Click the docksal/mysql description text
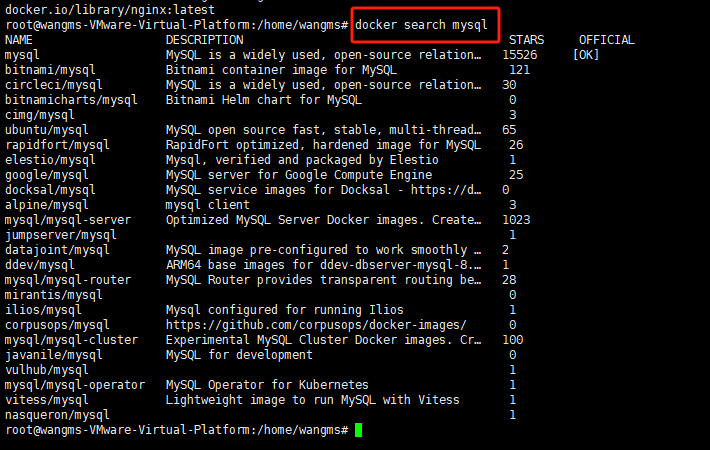 coord(323,190)
